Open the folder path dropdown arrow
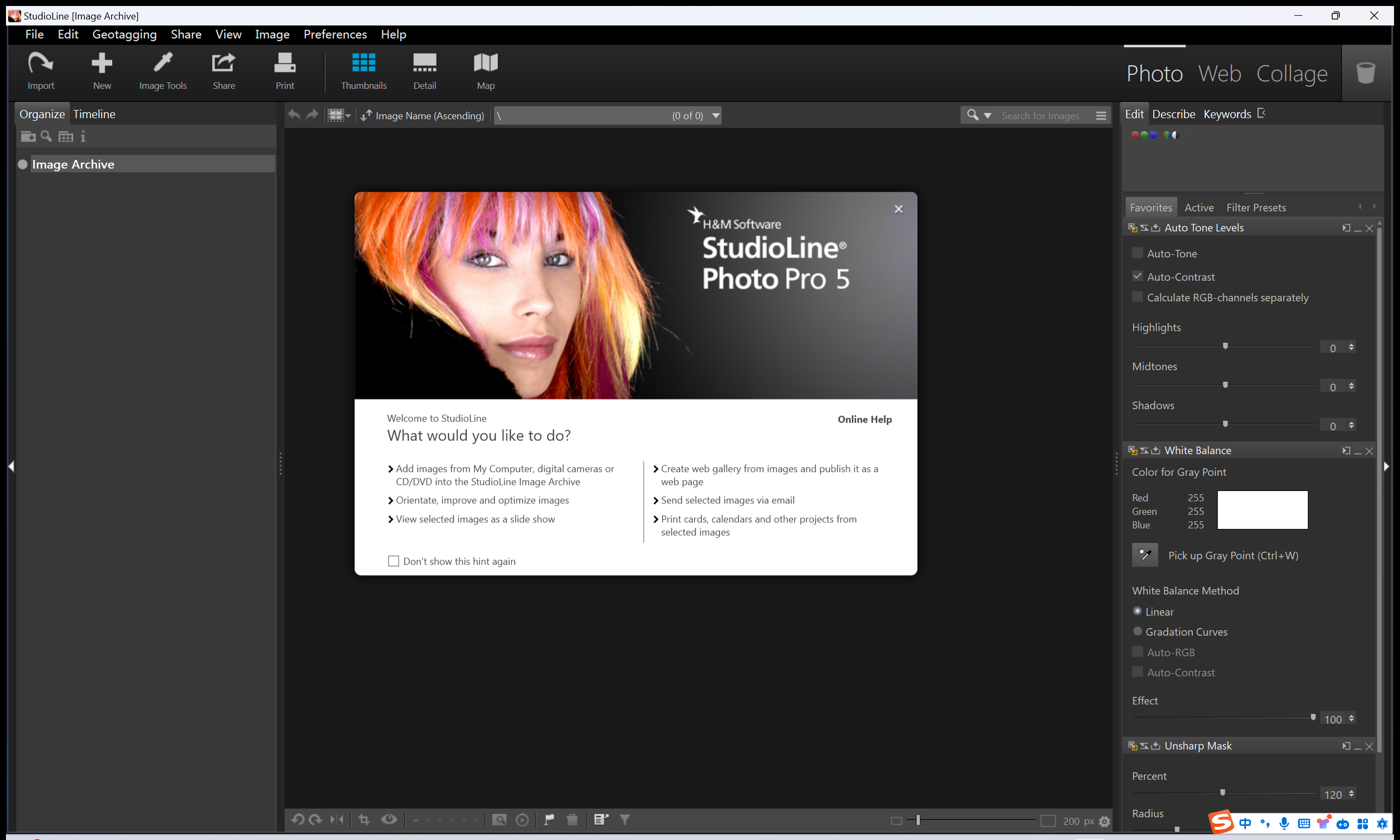 [x=716, y=115]
